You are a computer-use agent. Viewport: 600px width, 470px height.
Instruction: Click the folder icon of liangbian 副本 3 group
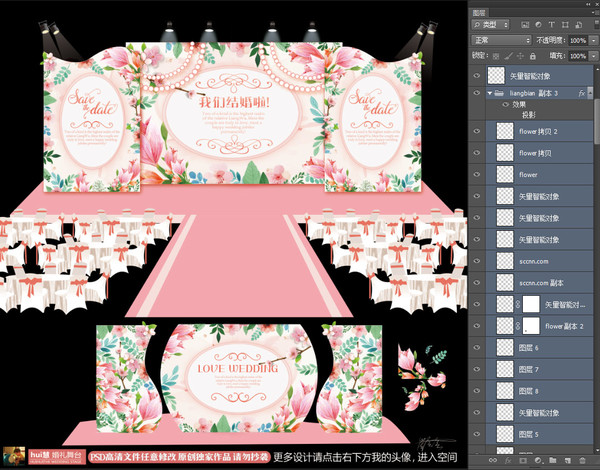pos(499,93)
